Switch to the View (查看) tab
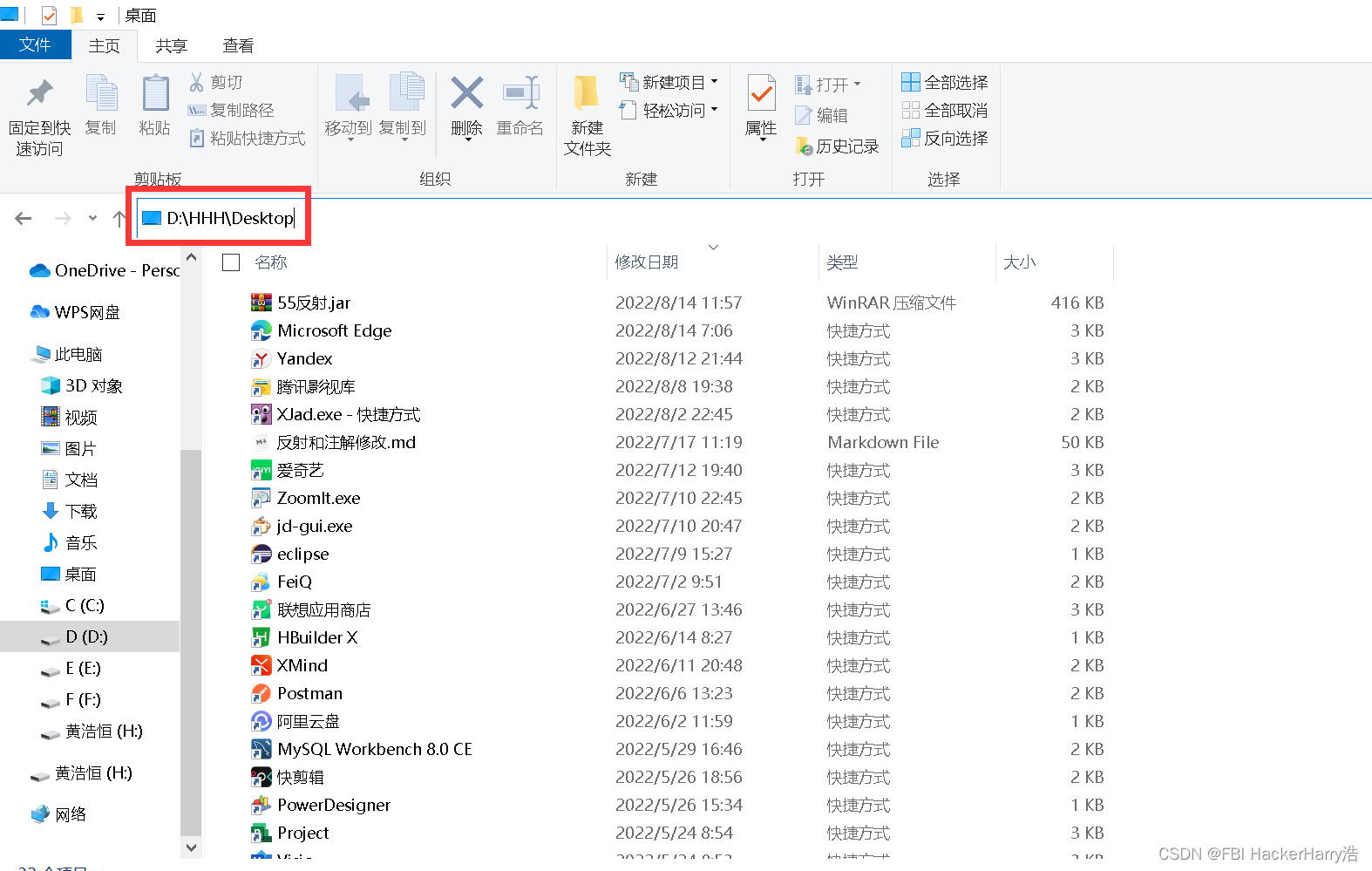This screenshot has width=1372, height=871. tap(238, 46)
